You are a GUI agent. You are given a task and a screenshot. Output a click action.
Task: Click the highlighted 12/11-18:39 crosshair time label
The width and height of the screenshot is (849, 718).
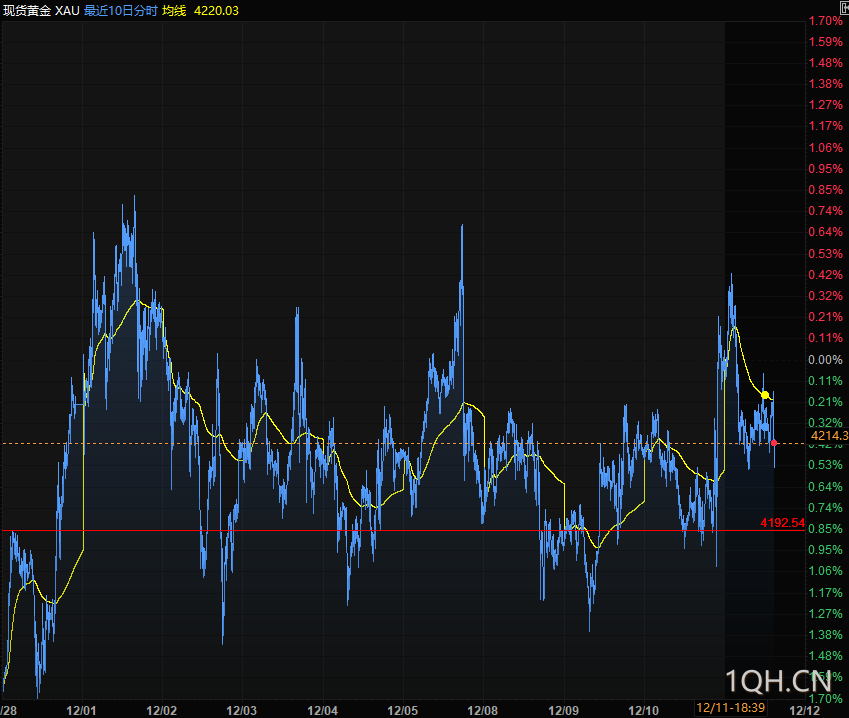click(730, 708)
